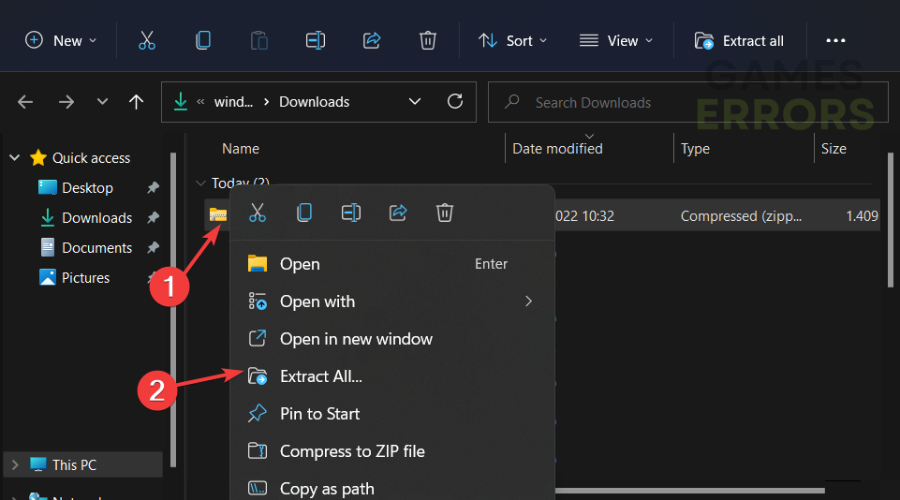Click the Share icon in the top toolbar

point(371,41)
